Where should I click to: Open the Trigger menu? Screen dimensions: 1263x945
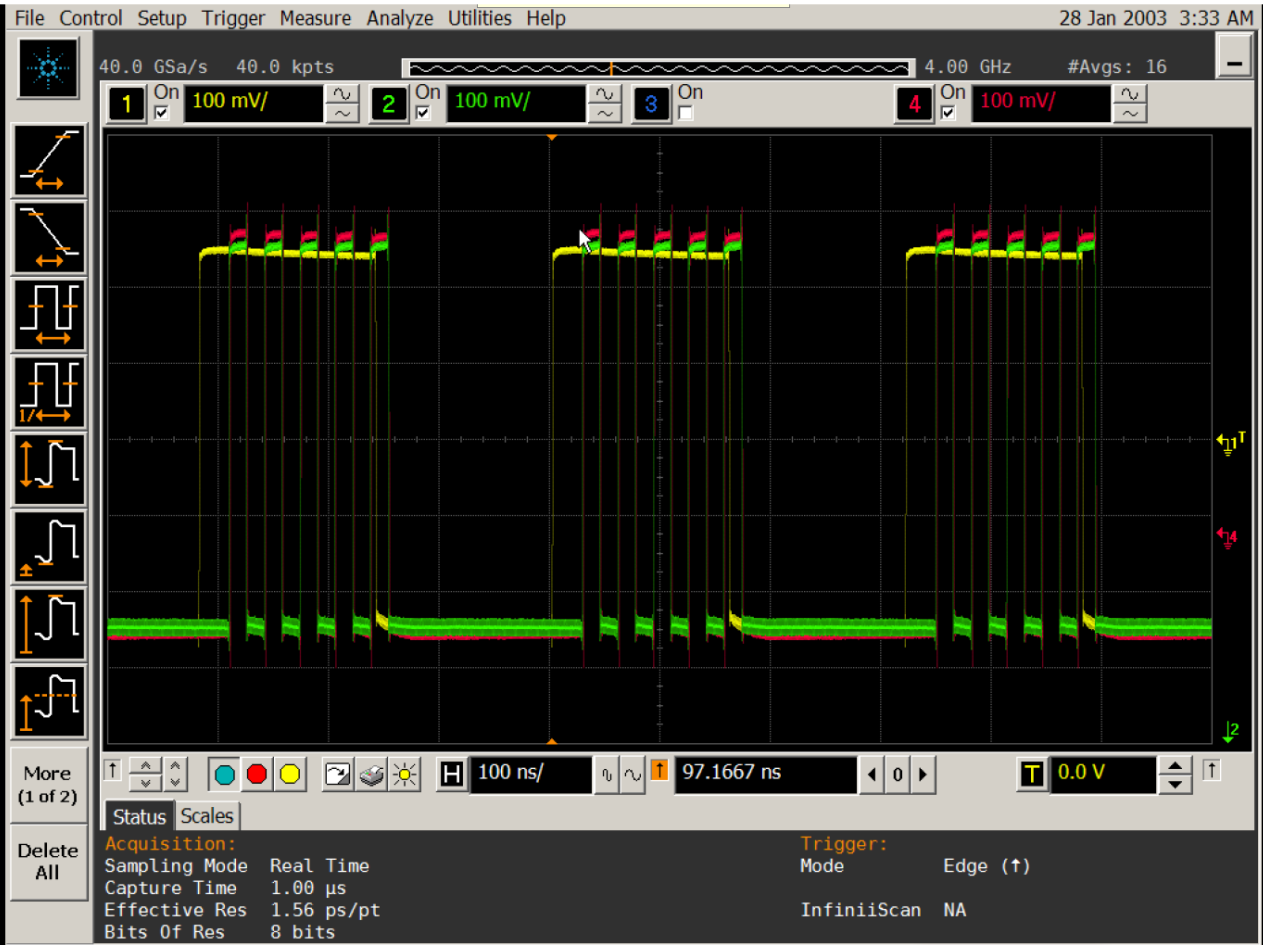click(233, 18)
